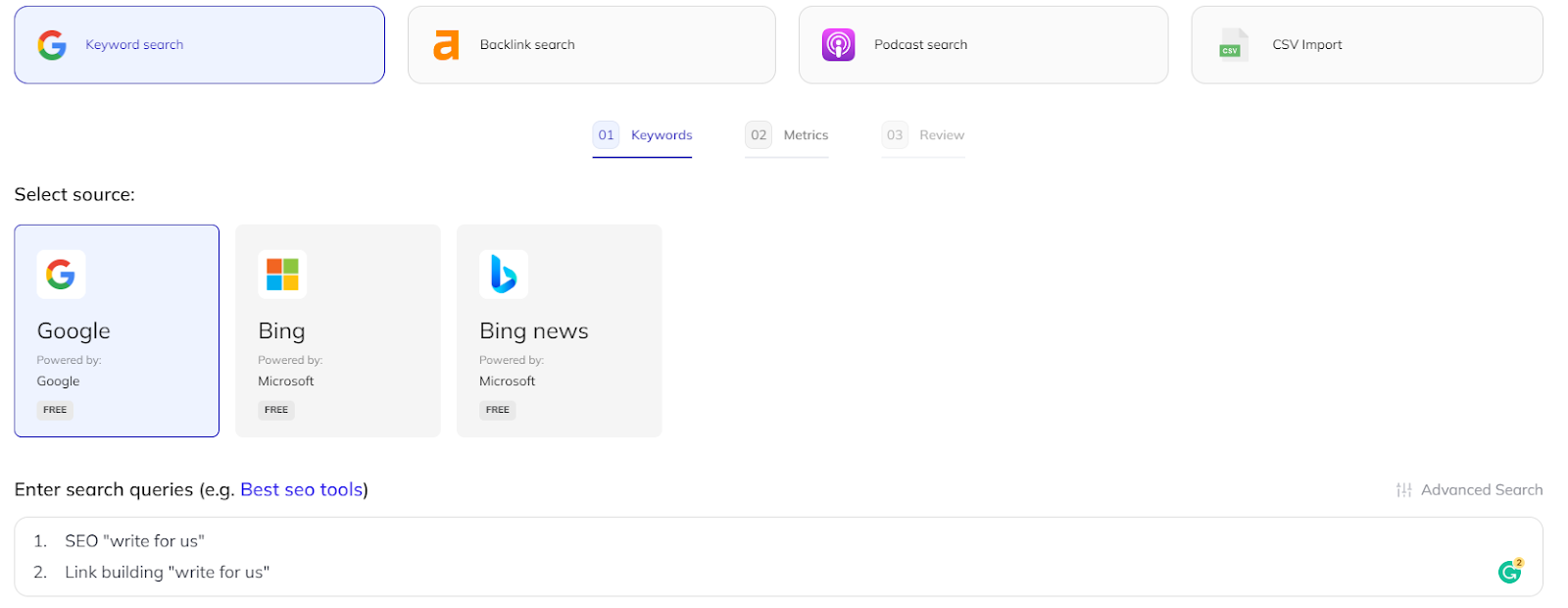The width and height of the screenshot is (1568, 608).
Task: Click the Best seo tools example link
Action: coord(302,489)
